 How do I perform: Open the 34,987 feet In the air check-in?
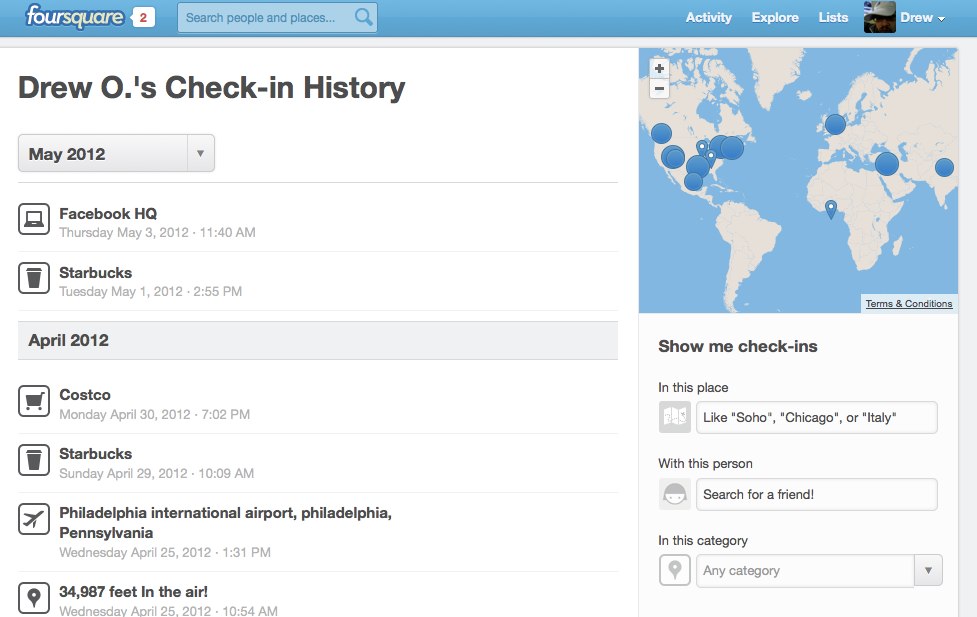[133, 591]
